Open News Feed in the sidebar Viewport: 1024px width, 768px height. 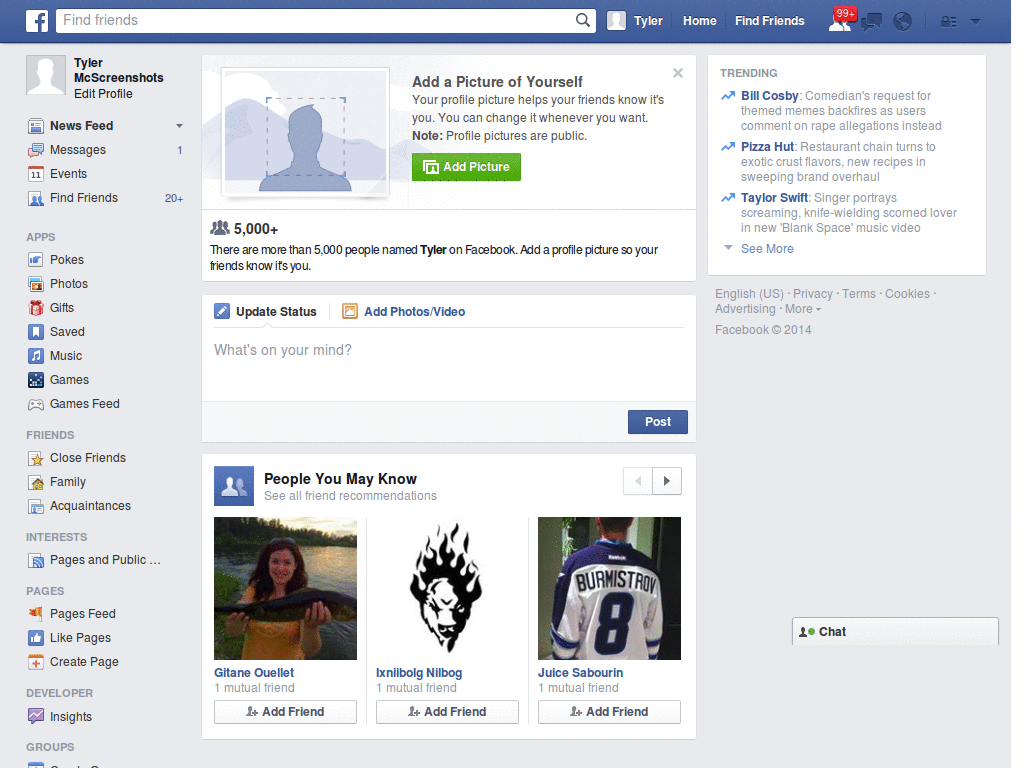(82, 126)
